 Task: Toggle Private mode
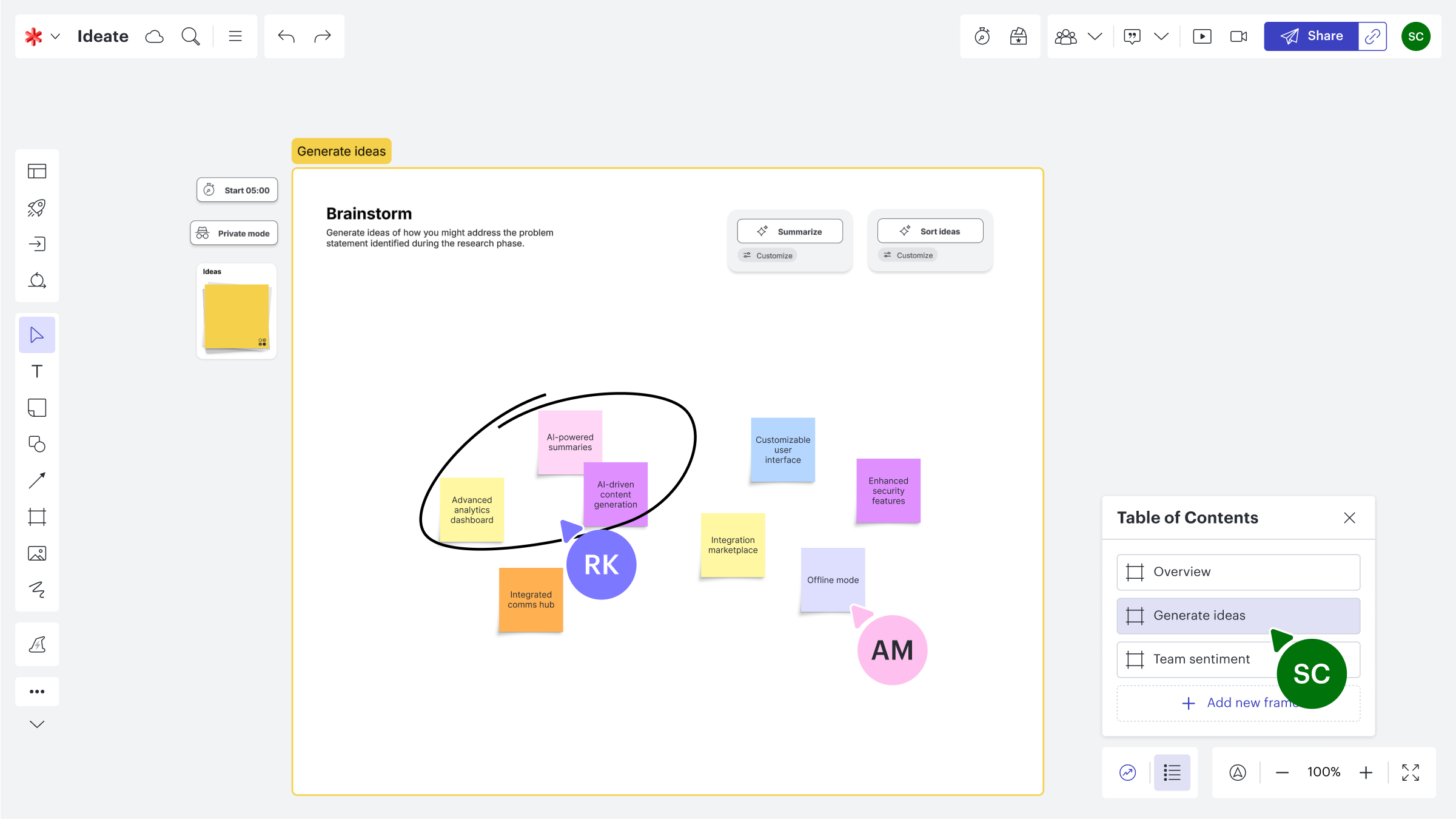coord(234,234)
